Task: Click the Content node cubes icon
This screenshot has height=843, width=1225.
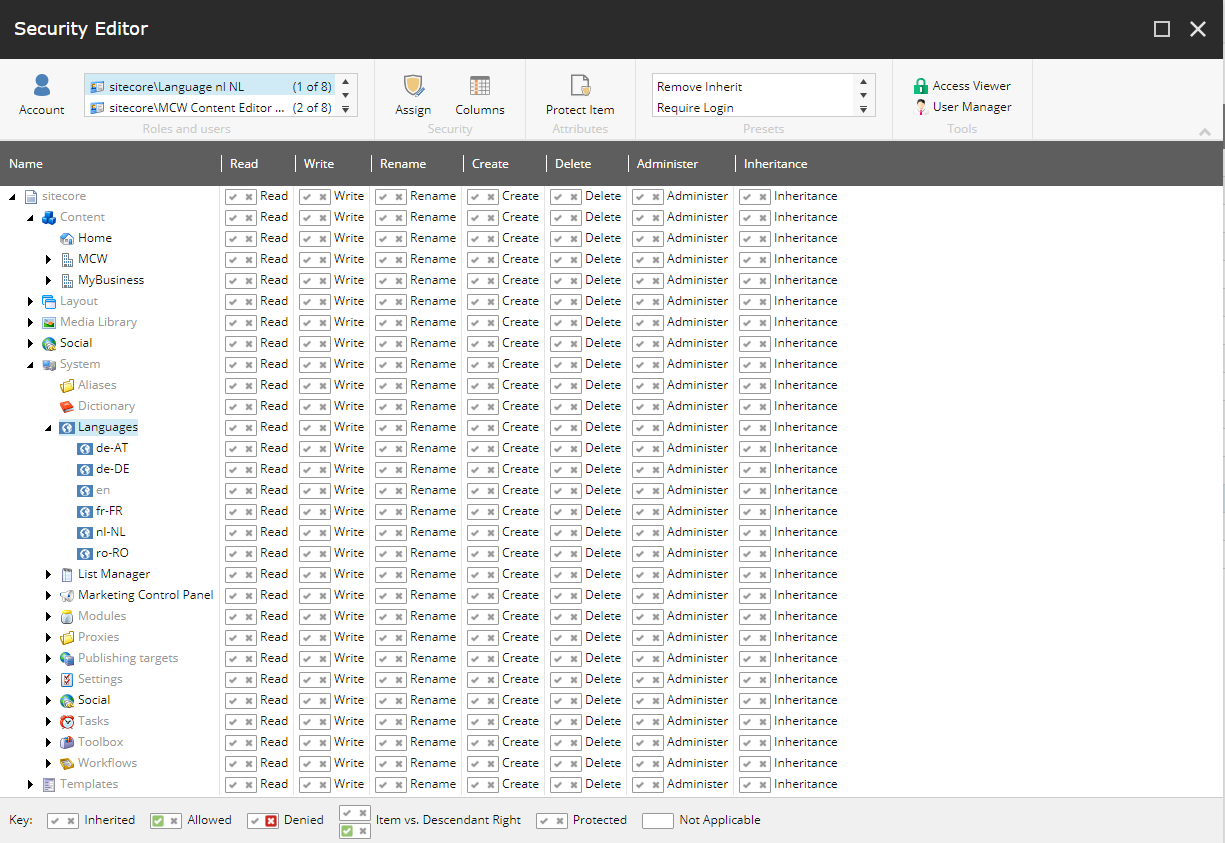Action: [x=49, y=217]
